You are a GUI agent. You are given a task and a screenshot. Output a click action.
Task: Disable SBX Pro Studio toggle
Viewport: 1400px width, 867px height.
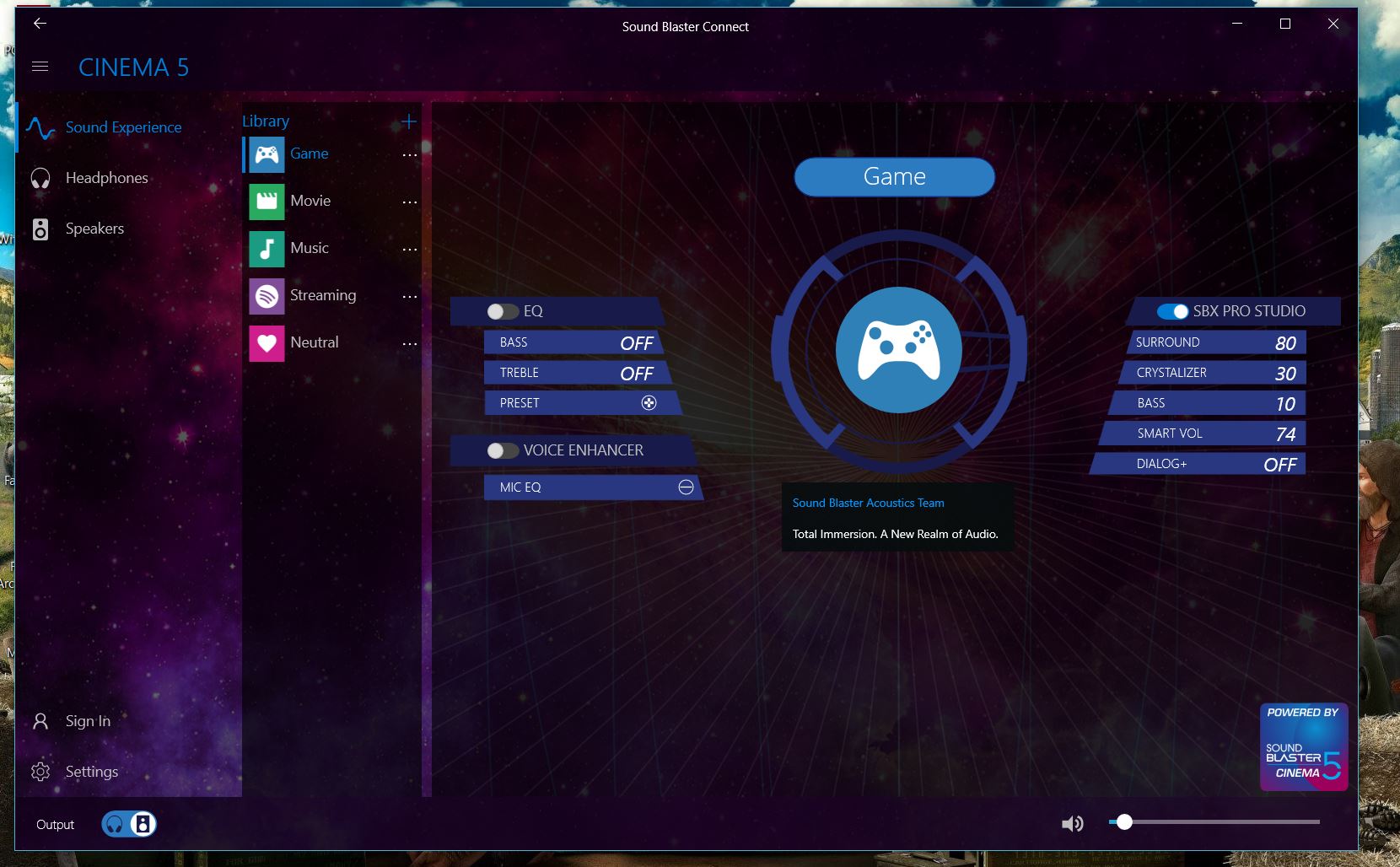[1172, 311]
